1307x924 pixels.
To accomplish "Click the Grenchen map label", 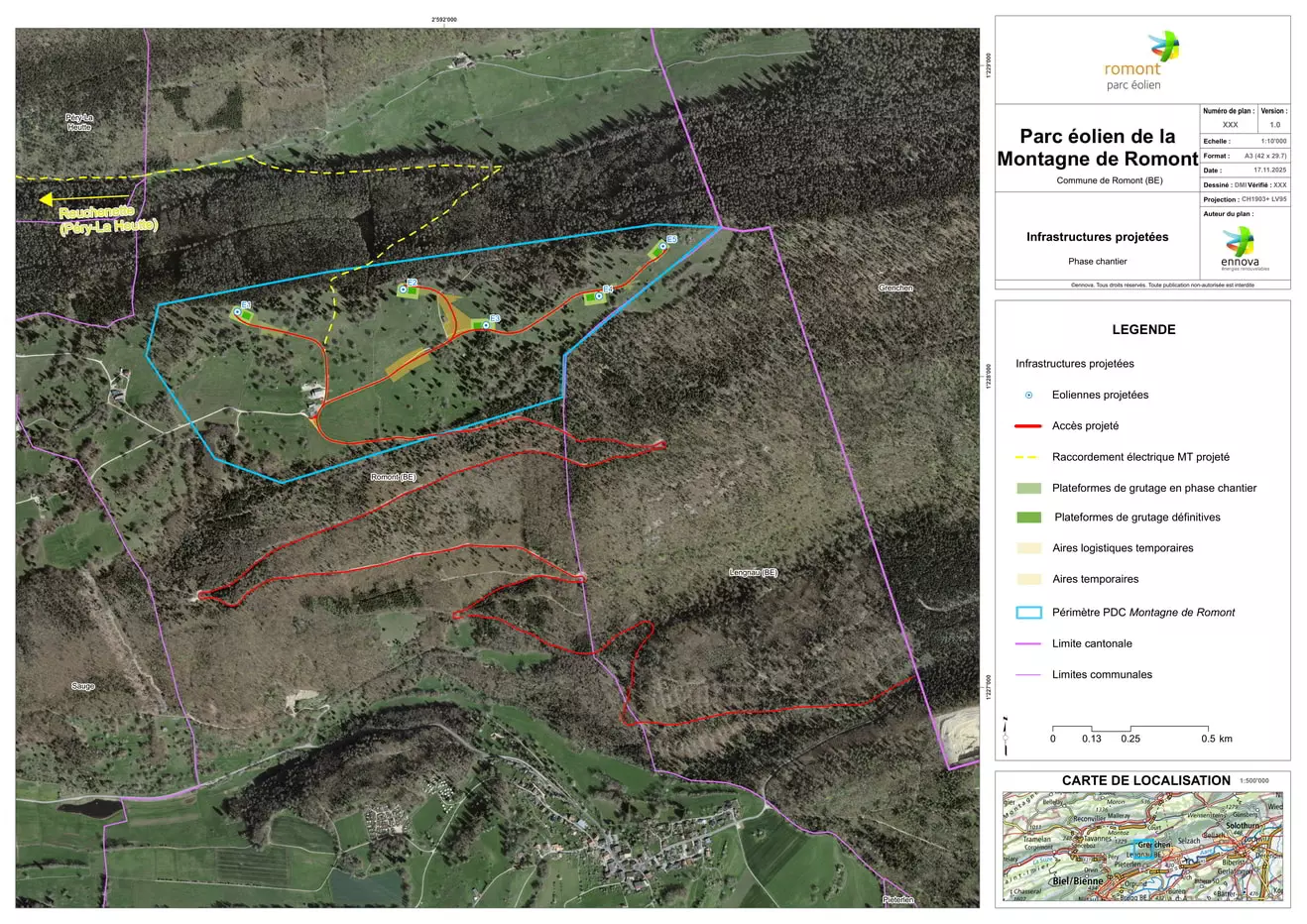I will click(x=895, y=288).
